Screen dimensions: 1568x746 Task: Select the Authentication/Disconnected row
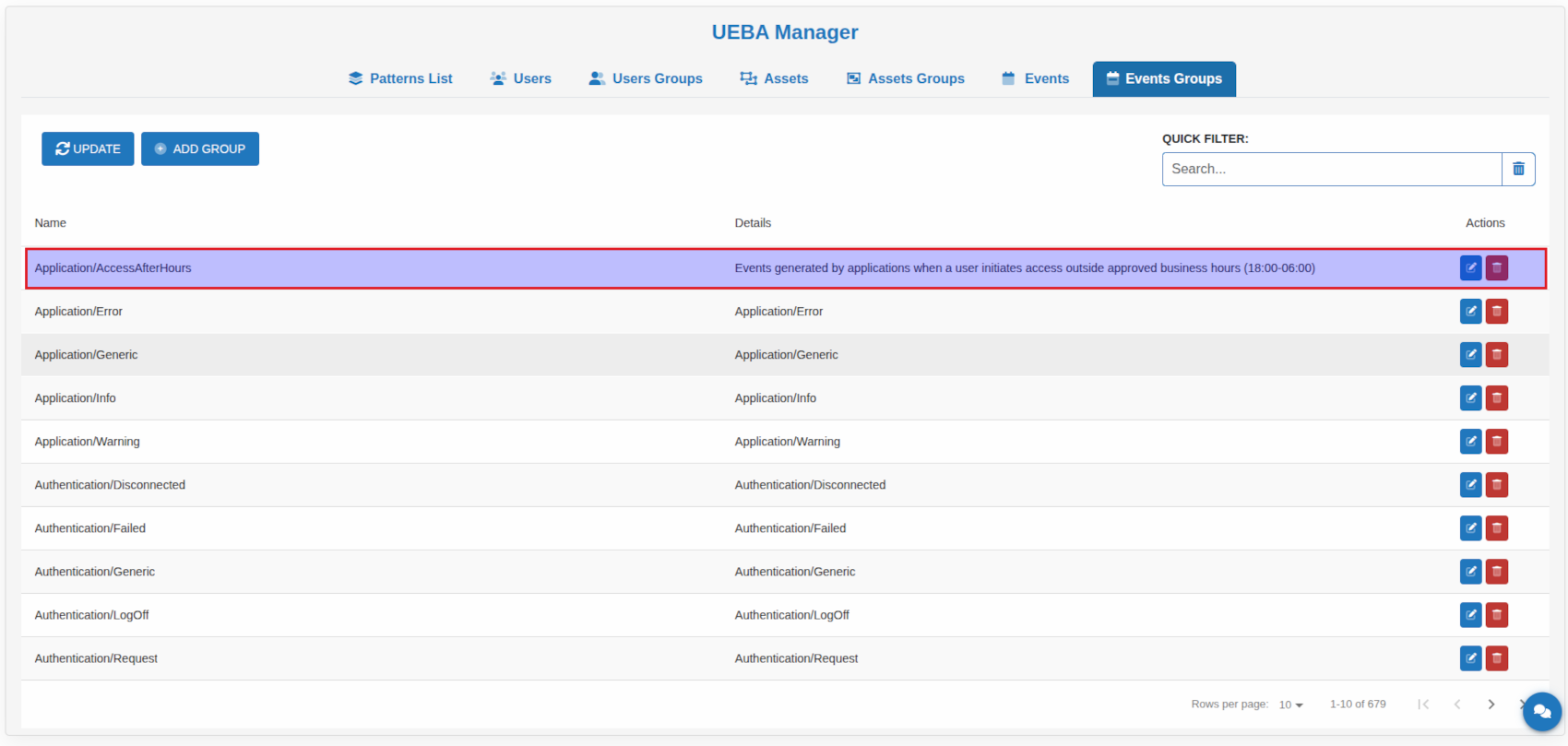[369, 485]
